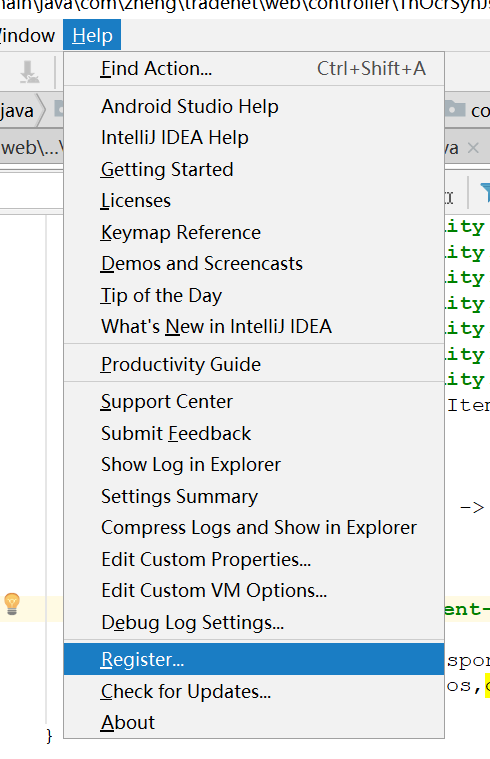Image resolution: width=490 pixels, height=759 pixels.
Task: Select the highlighted Register… item
Action: 254,659
